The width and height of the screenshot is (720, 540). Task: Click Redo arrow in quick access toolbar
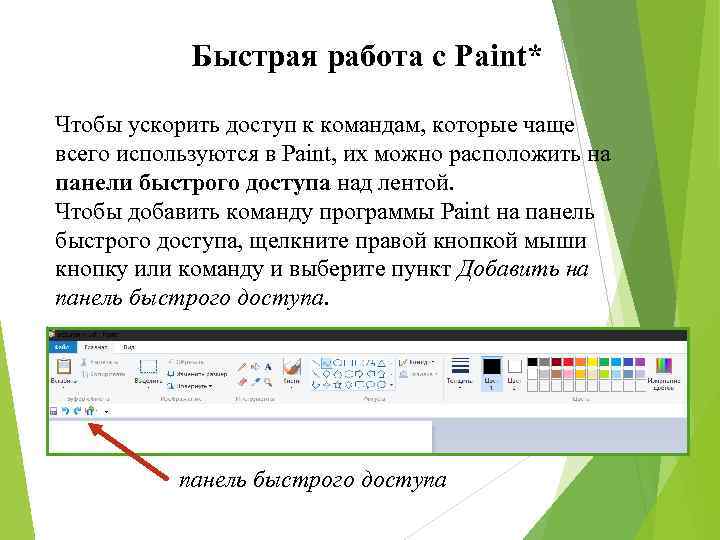(x=77, y=411)
